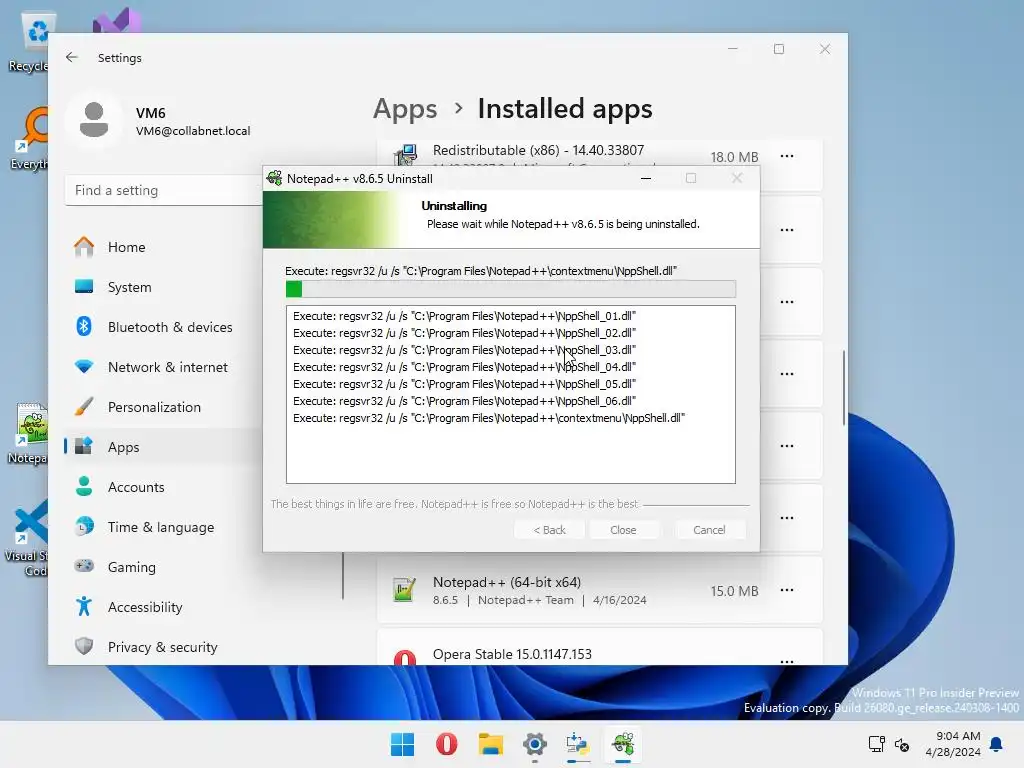Click the network display tray icon

[876, 744]
